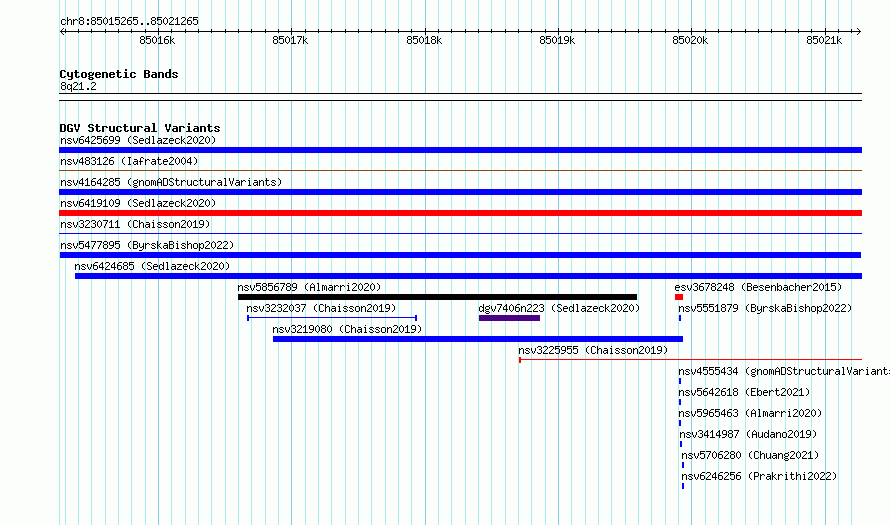Click the nsv4555434 gnomAD variant label
Image resolution: width=890 pixels, height=525 pixels.
point(784,371)
